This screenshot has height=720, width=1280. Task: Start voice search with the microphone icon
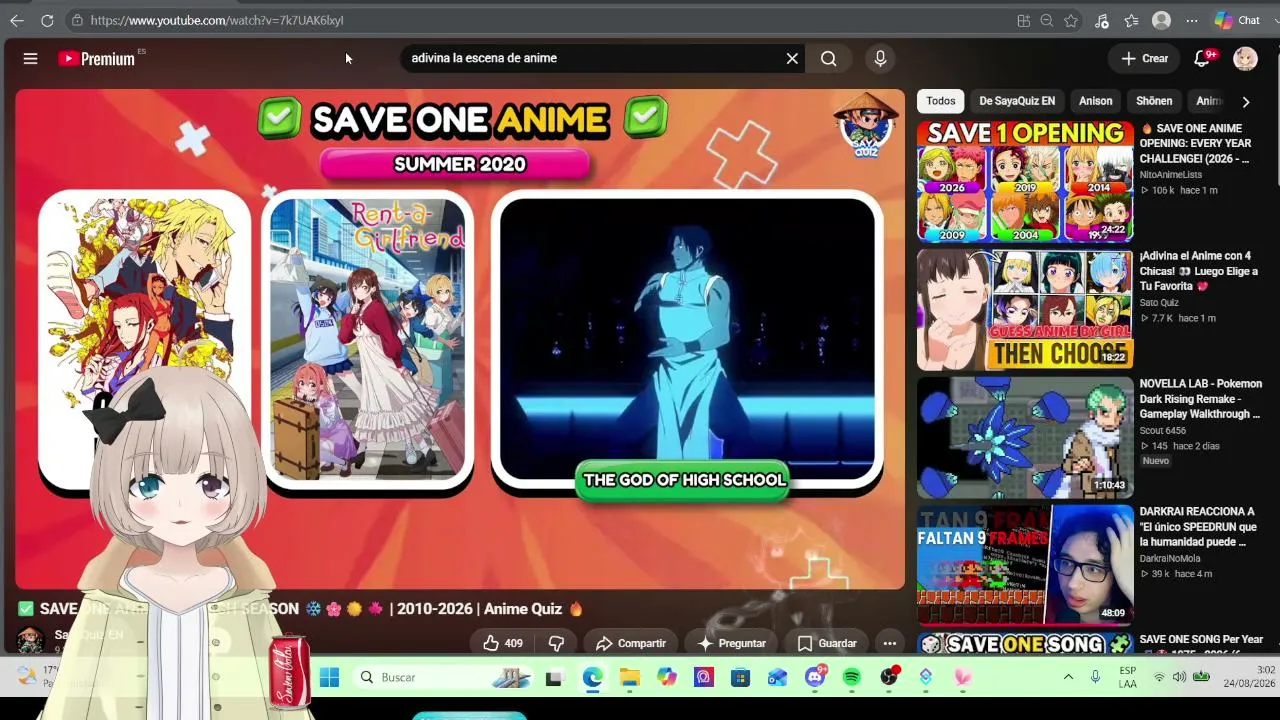[880, 59]
